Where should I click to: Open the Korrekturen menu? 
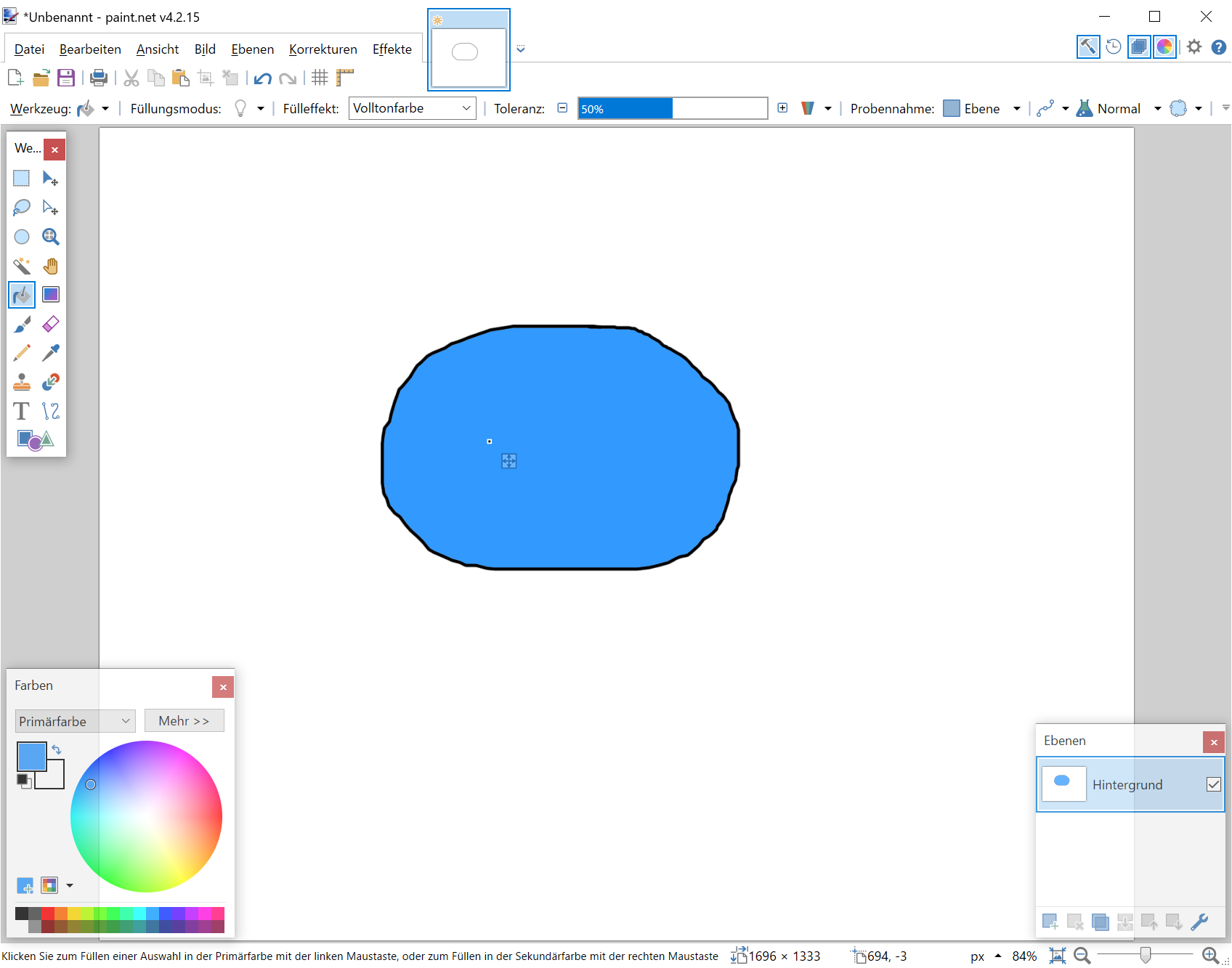(x=323, y=49)
